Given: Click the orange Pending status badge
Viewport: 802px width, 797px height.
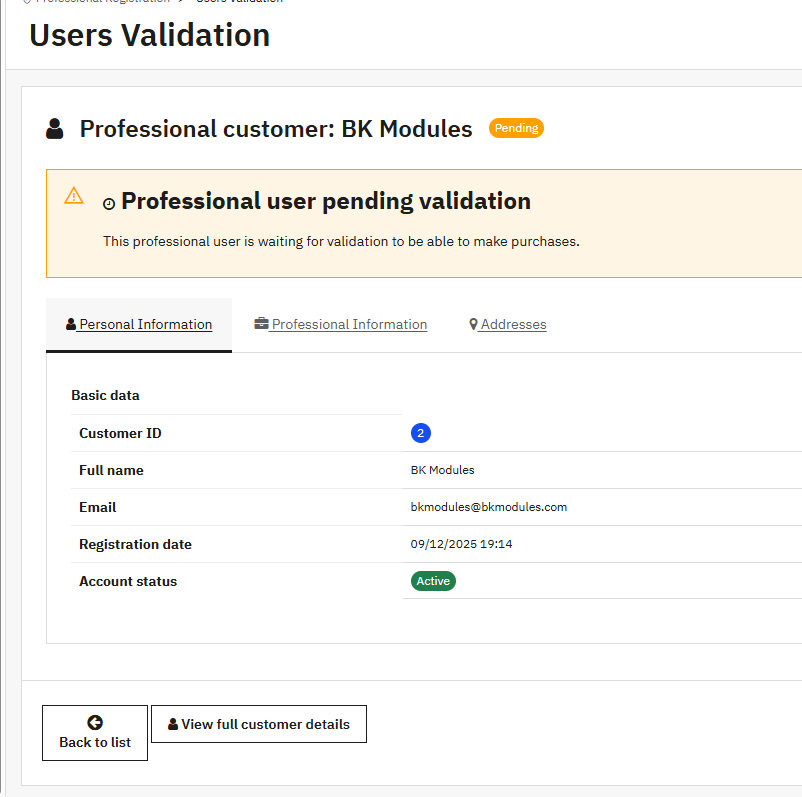Looking at the screenshot, I should click(516, 128).
